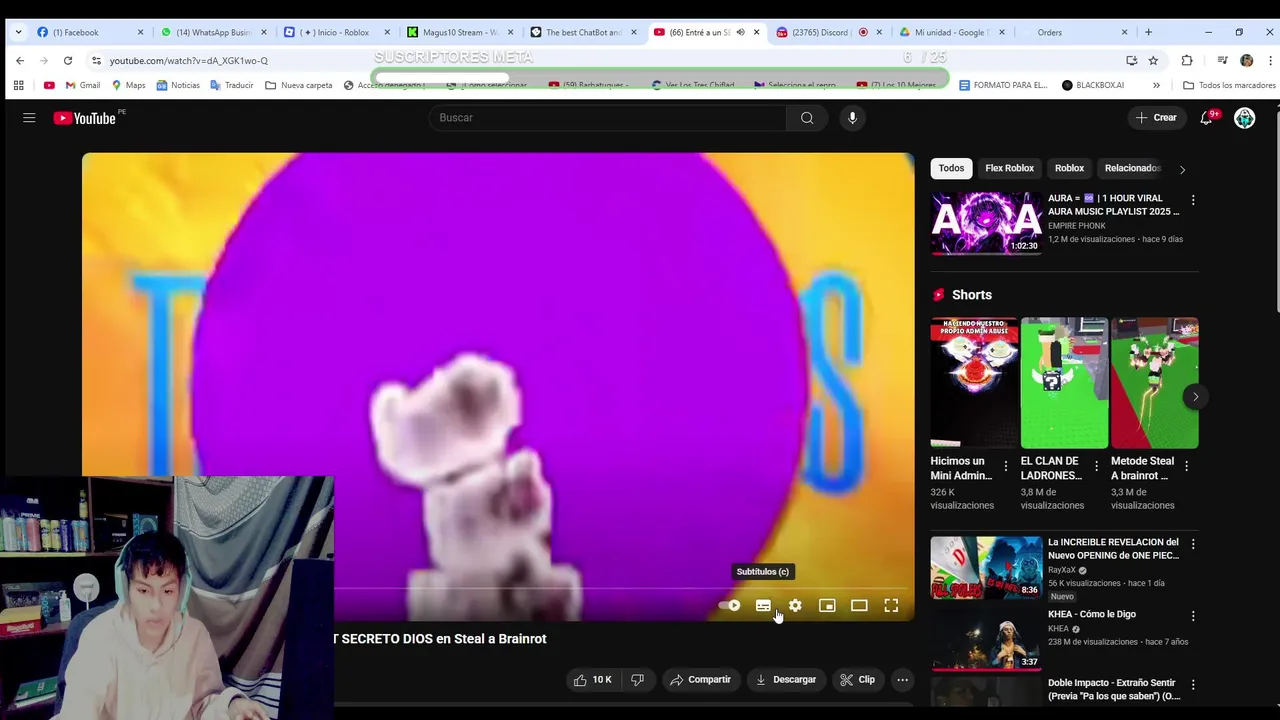Click the search magnifier button
The height and width of the screenshot is (720, 1280).
click(807, 118)
